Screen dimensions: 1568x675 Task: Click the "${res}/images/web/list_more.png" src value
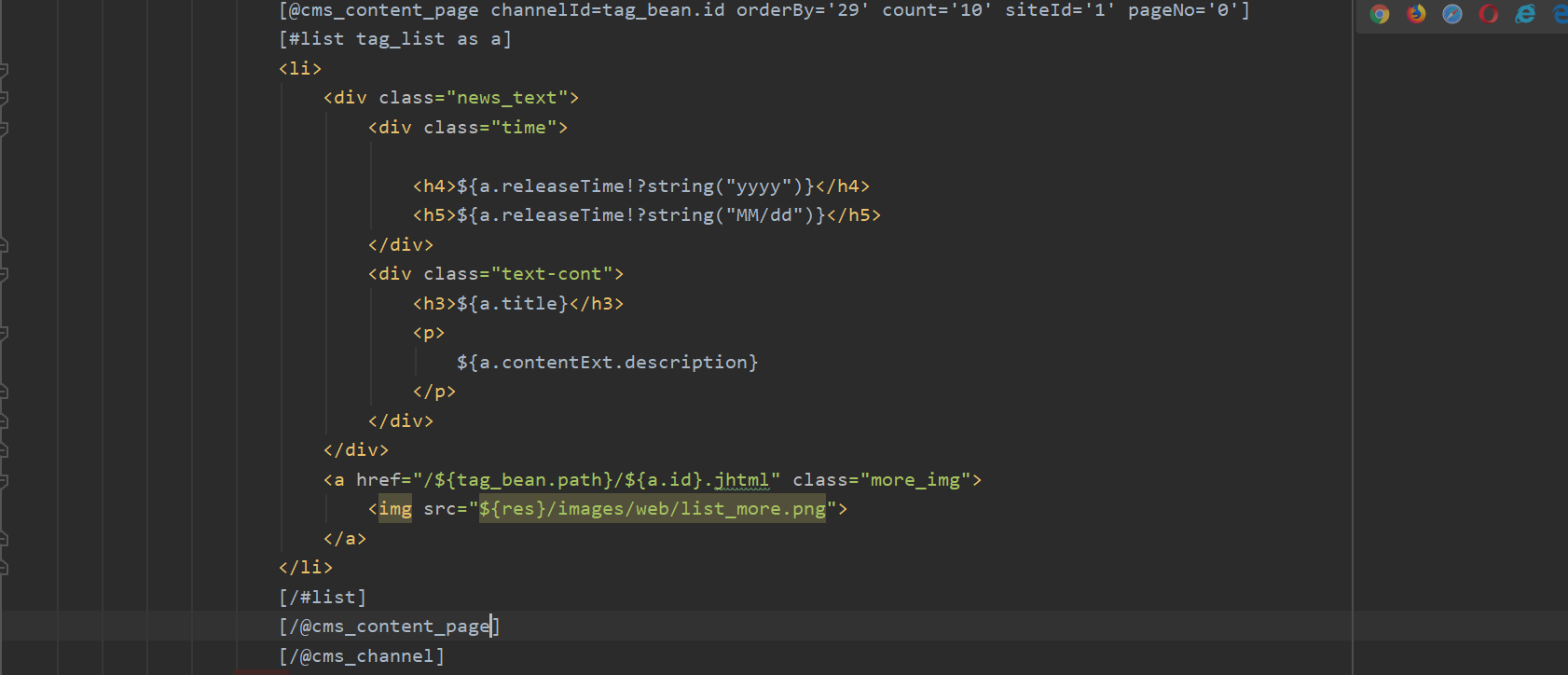[653, 509]
